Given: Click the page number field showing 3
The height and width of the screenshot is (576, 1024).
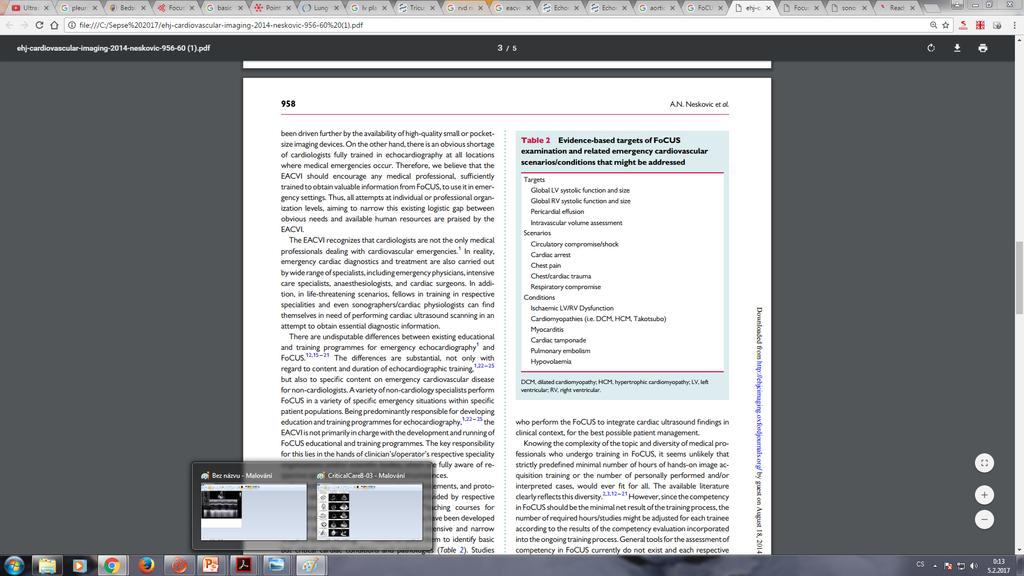Looking at the screenshot, I should (500, 48).
